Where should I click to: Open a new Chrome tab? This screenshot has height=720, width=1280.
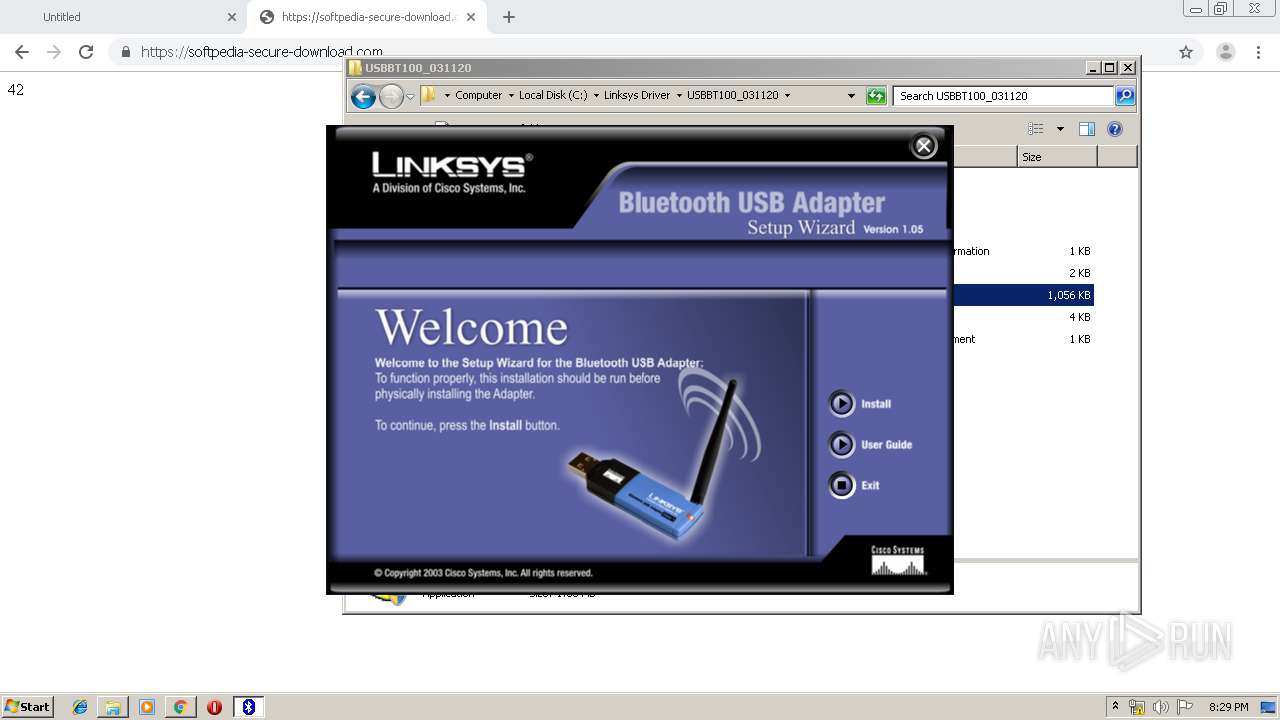[x=509, y=17]
